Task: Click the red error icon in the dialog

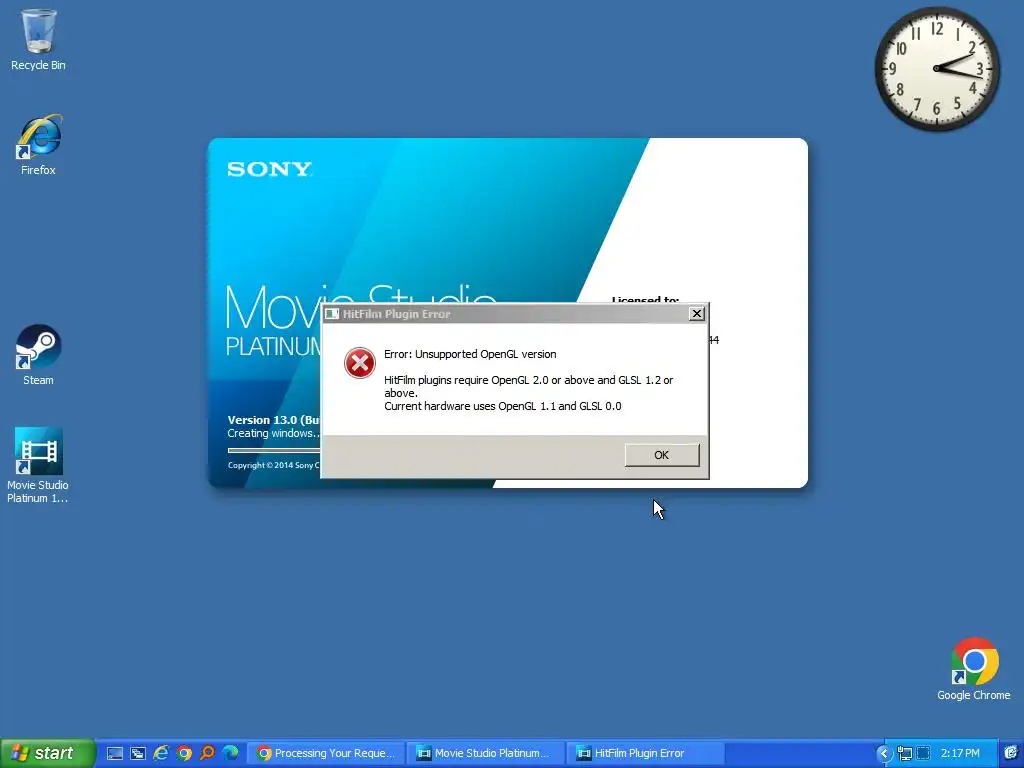Action: (360, 363)
